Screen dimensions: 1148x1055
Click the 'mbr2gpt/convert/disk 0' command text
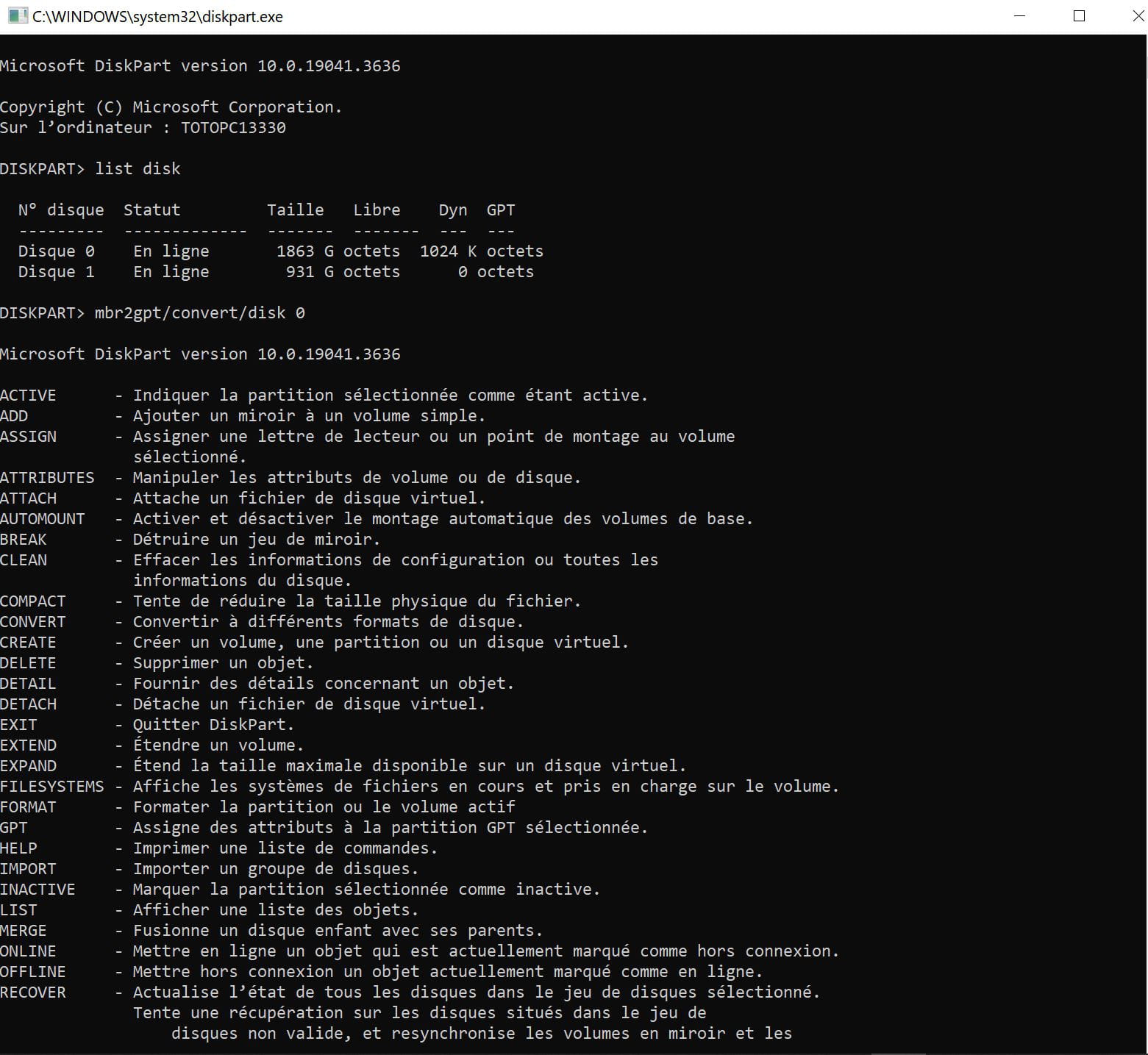coord(199,313)
